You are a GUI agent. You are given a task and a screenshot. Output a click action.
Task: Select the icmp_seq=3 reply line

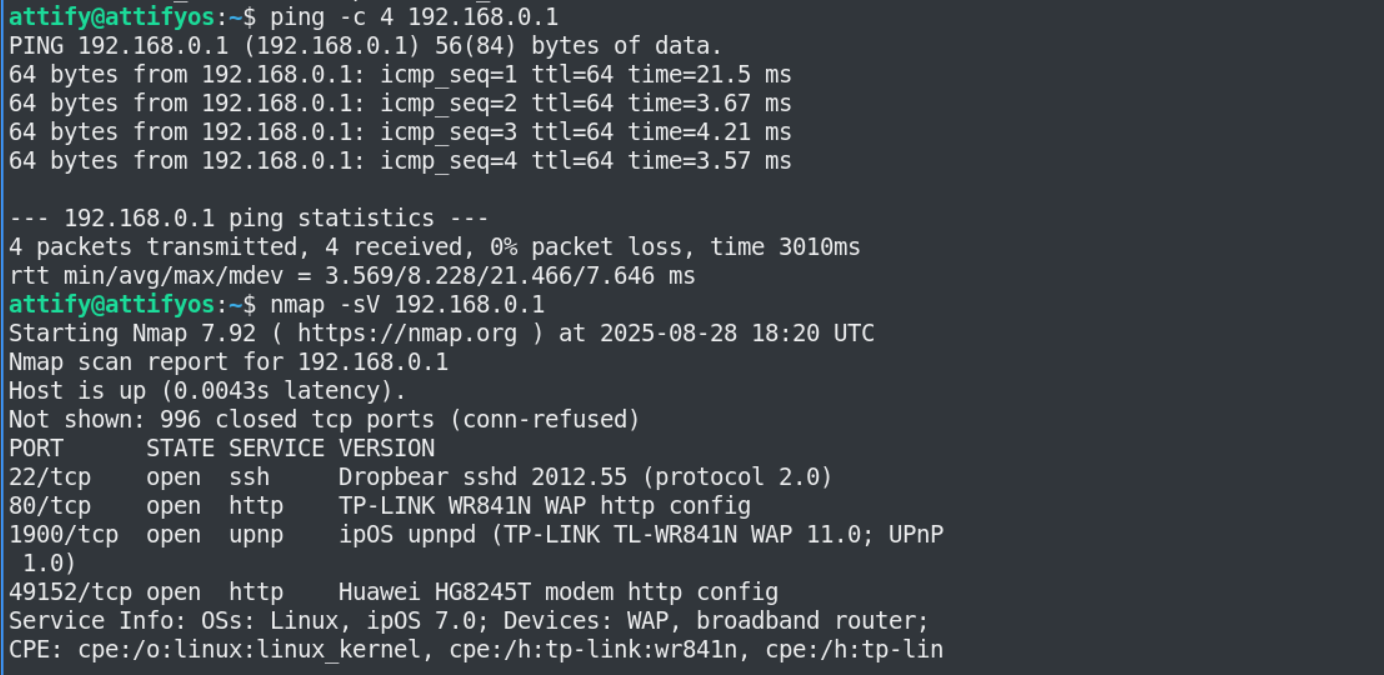coord(400,132)
